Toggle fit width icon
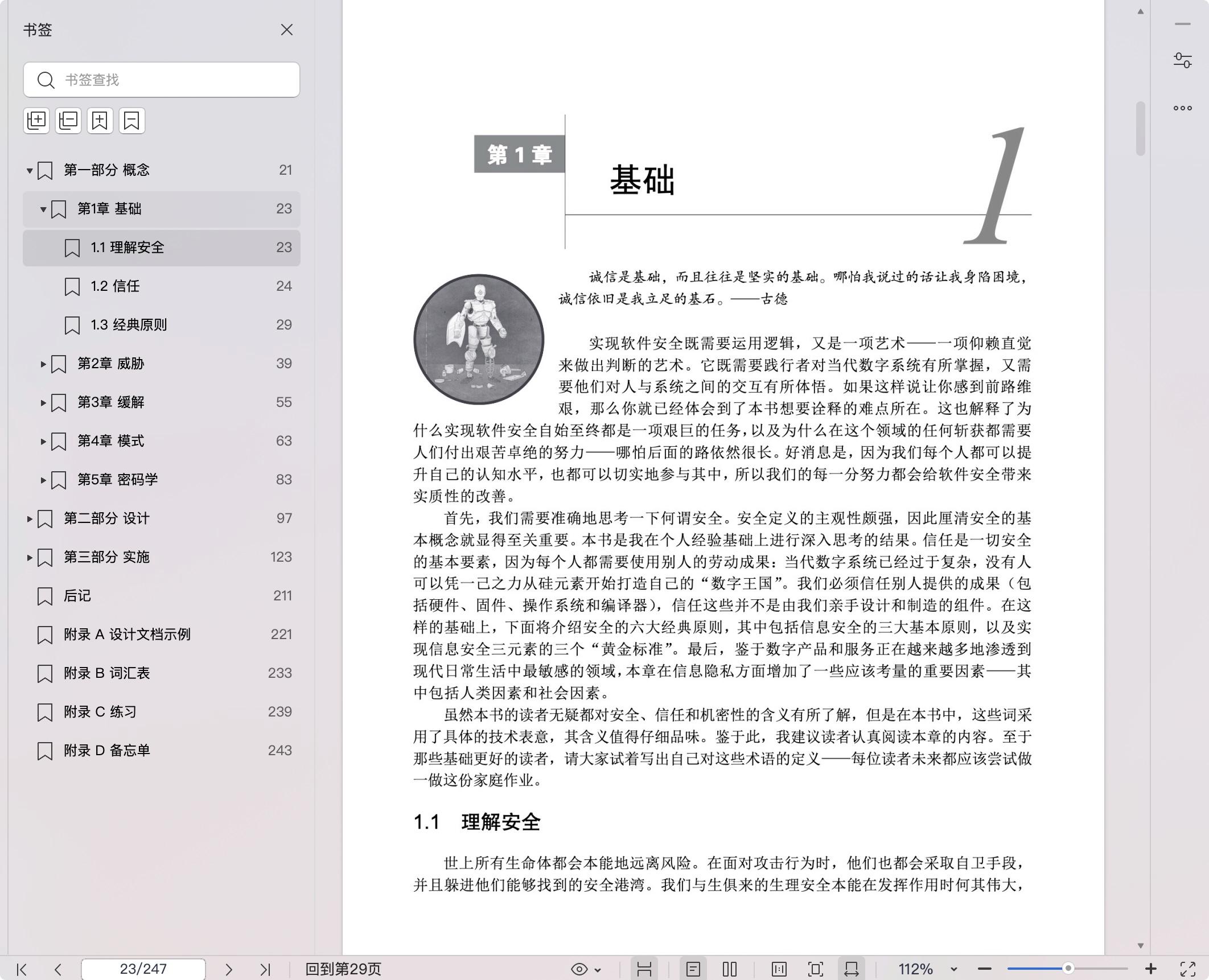1209x980 pixels. point(852,969)
